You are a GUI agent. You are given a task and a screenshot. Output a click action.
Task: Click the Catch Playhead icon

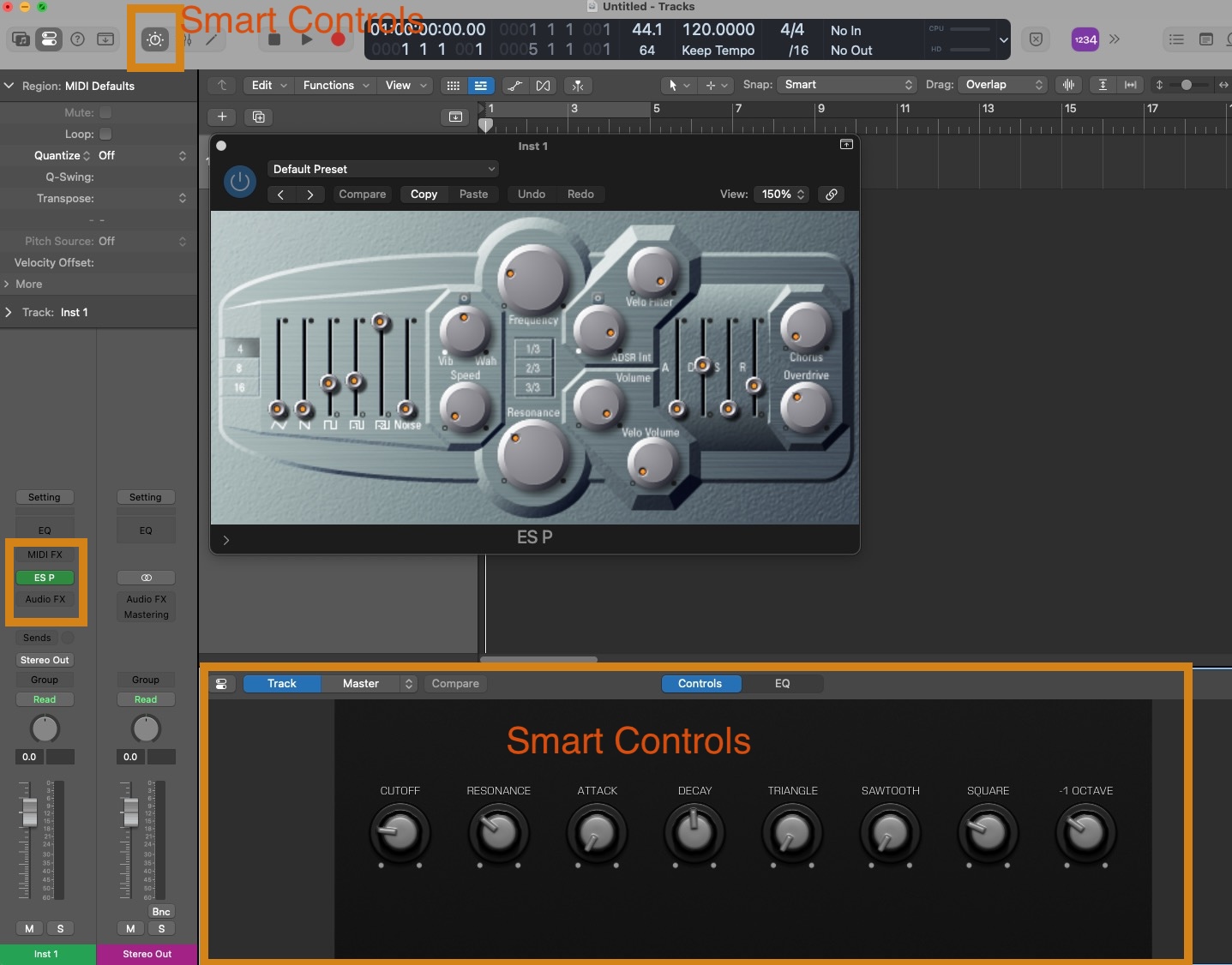click(x=579, y=86)
